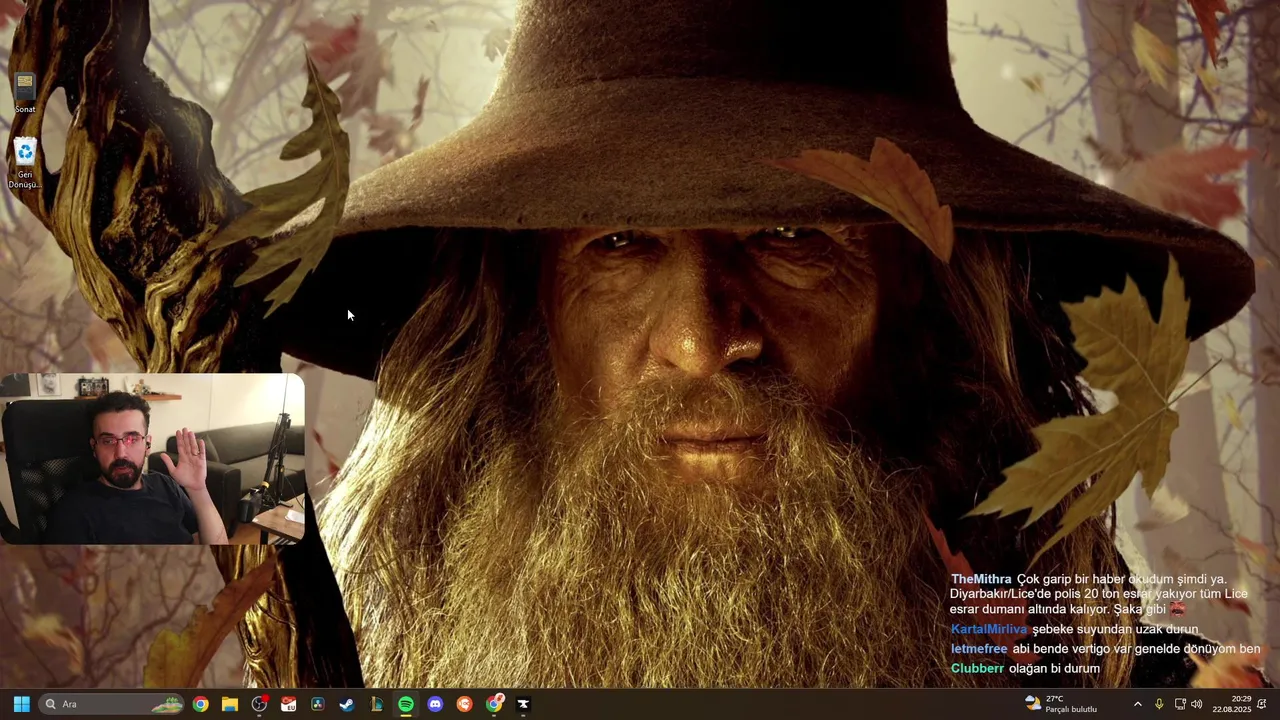Open Discord from the taskbar
The width and height of the screenshot is (1280, 720).
coord(435,704)
